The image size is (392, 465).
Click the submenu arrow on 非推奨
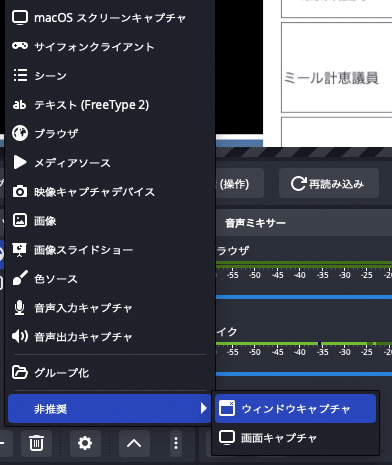[203, 408]
